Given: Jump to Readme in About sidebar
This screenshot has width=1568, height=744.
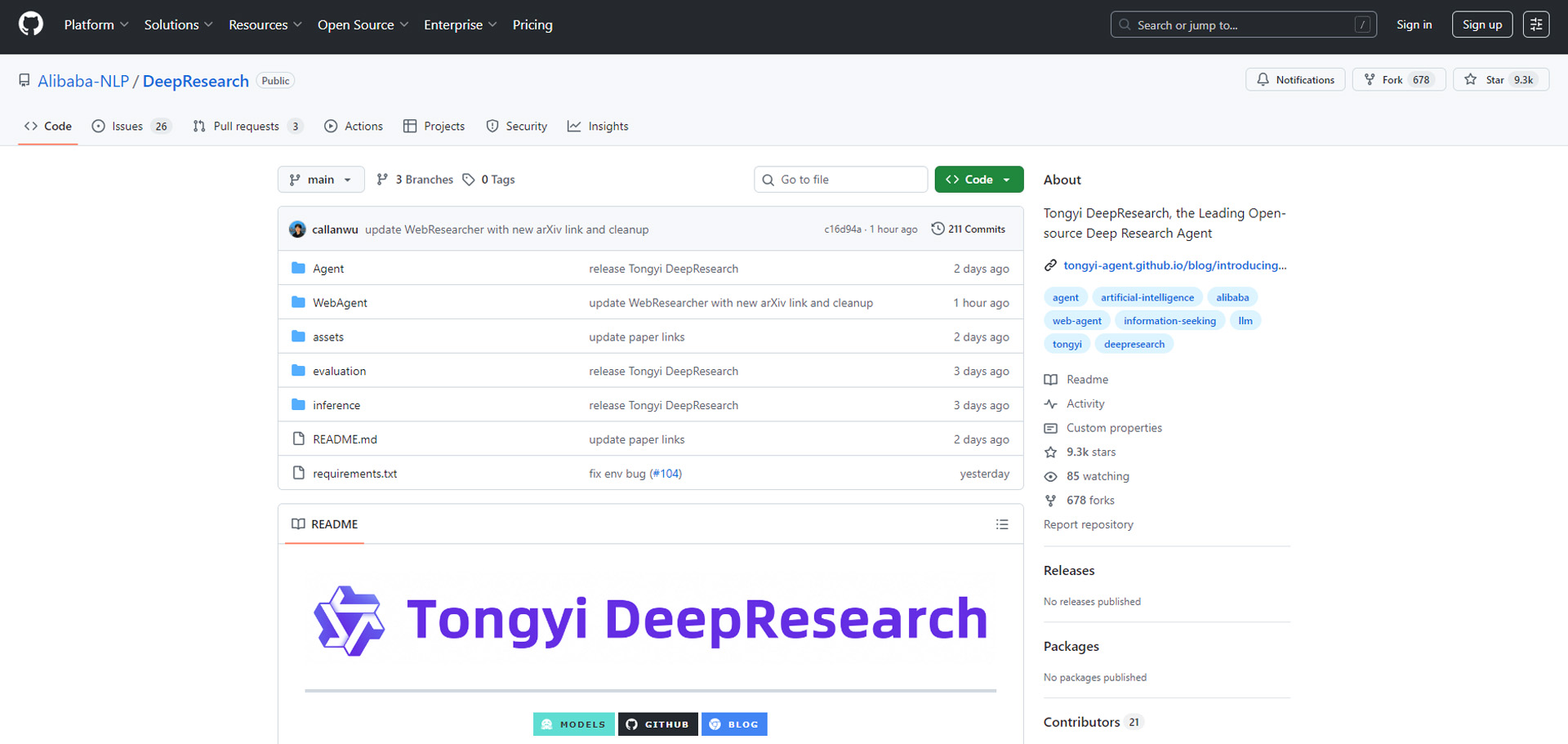Looking at the screenshot, I should [x=1076, y=380].
